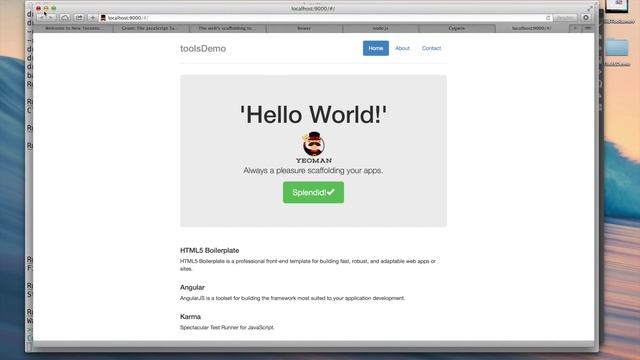The image size is (640, 360).
Task: Click the toolsDemo brand title
Action: [x=203, y=49]
